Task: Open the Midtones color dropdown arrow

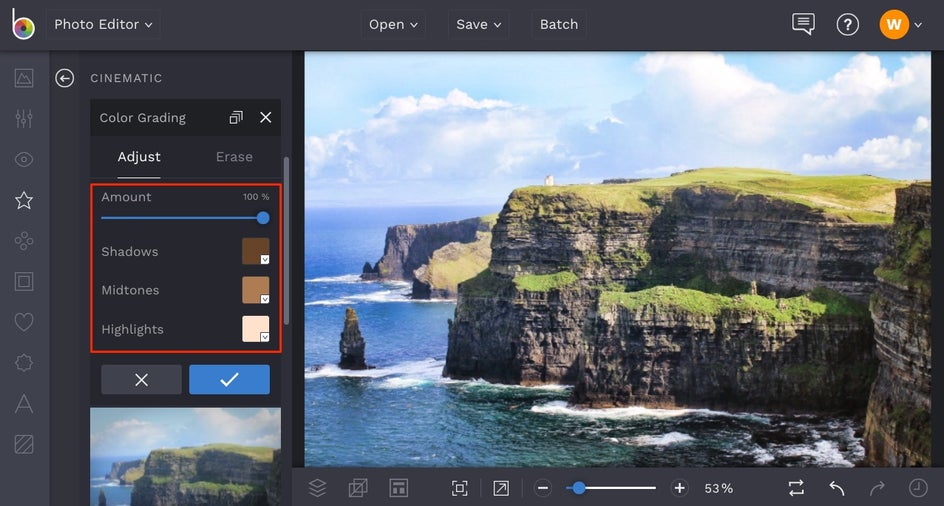Action: (264, 299)
